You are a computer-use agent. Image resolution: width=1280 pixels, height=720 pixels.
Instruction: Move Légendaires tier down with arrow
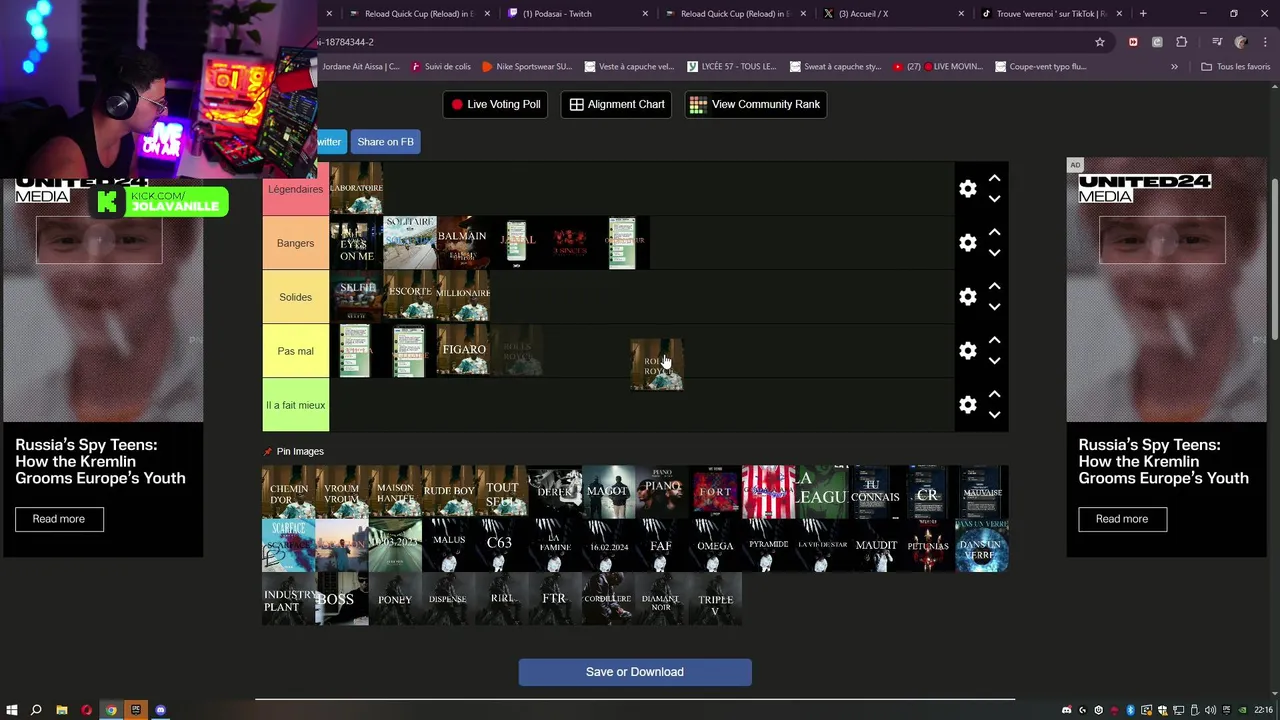(x=994, y=199)
